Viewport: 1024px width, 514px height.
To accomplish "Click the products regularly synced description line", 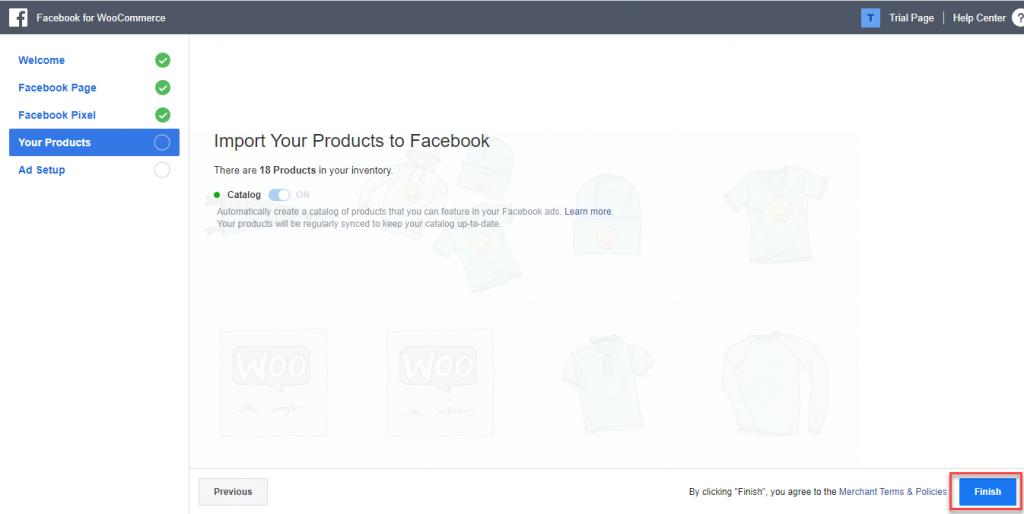I will [x=359, y=223].
